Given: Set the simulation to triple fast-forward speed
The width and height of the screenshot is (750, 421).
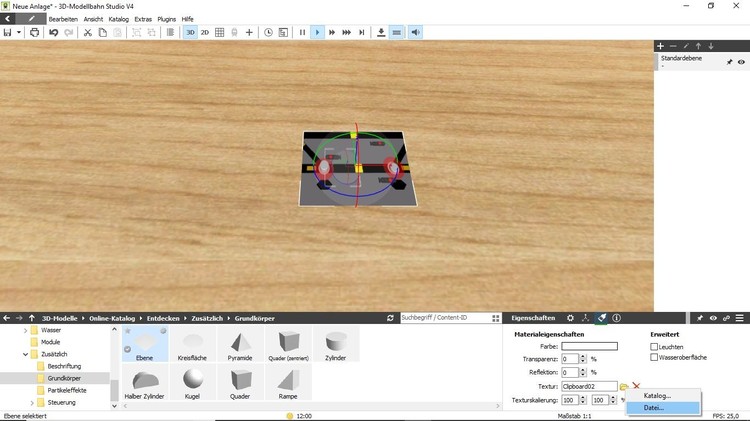Looking at the screenshot, I should click(x=347, y=33).
